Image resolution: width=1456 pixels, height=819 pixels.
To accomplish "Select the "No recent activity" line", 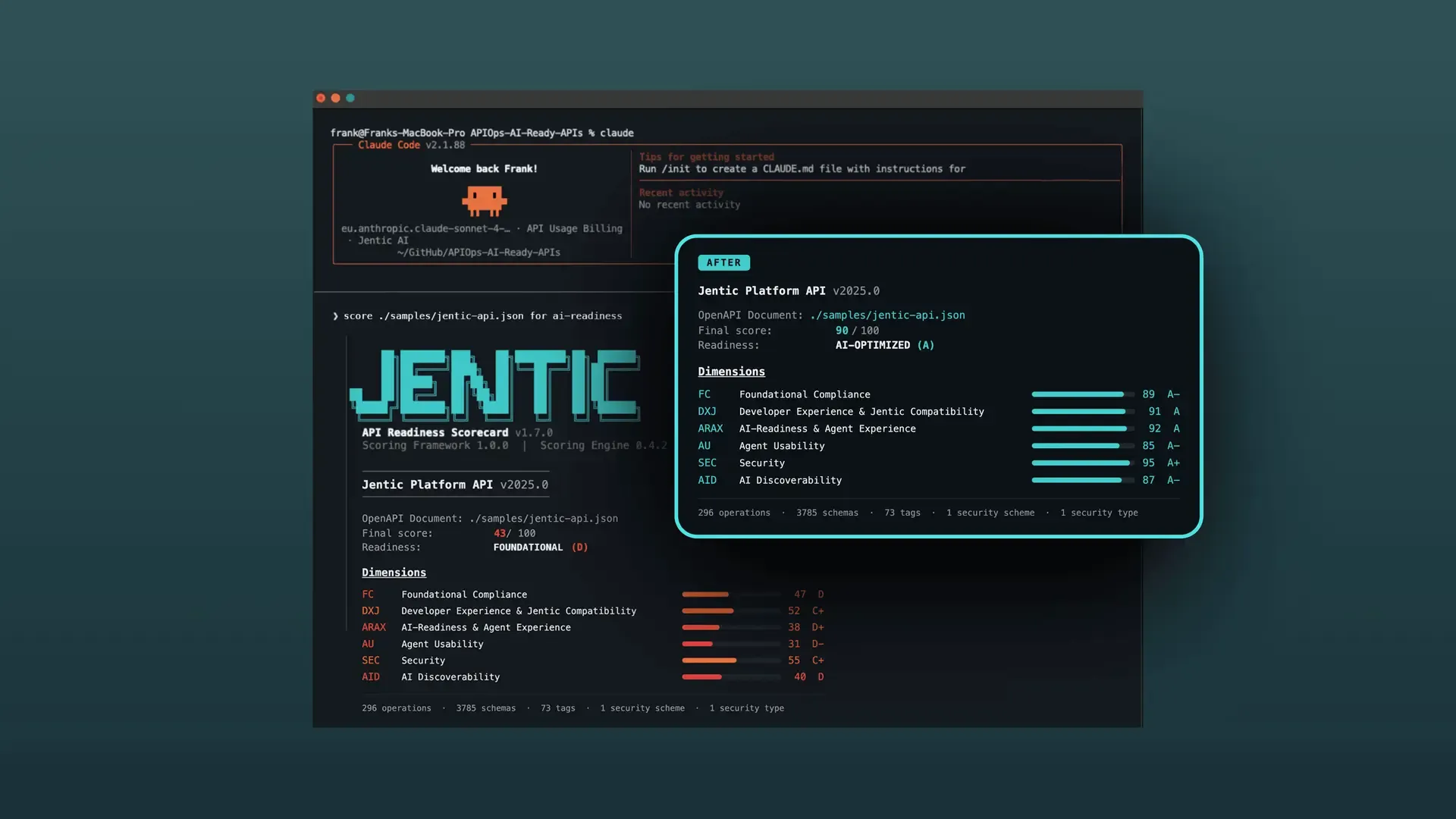I will (x=689, y=205).
